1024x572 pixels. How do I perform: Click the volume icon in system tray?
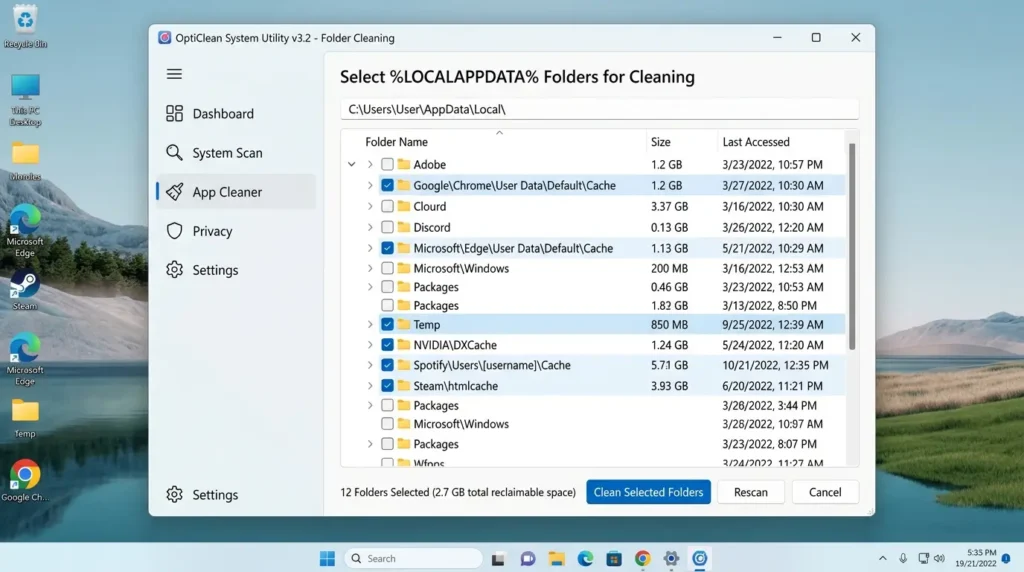click(x=939, y=558)
